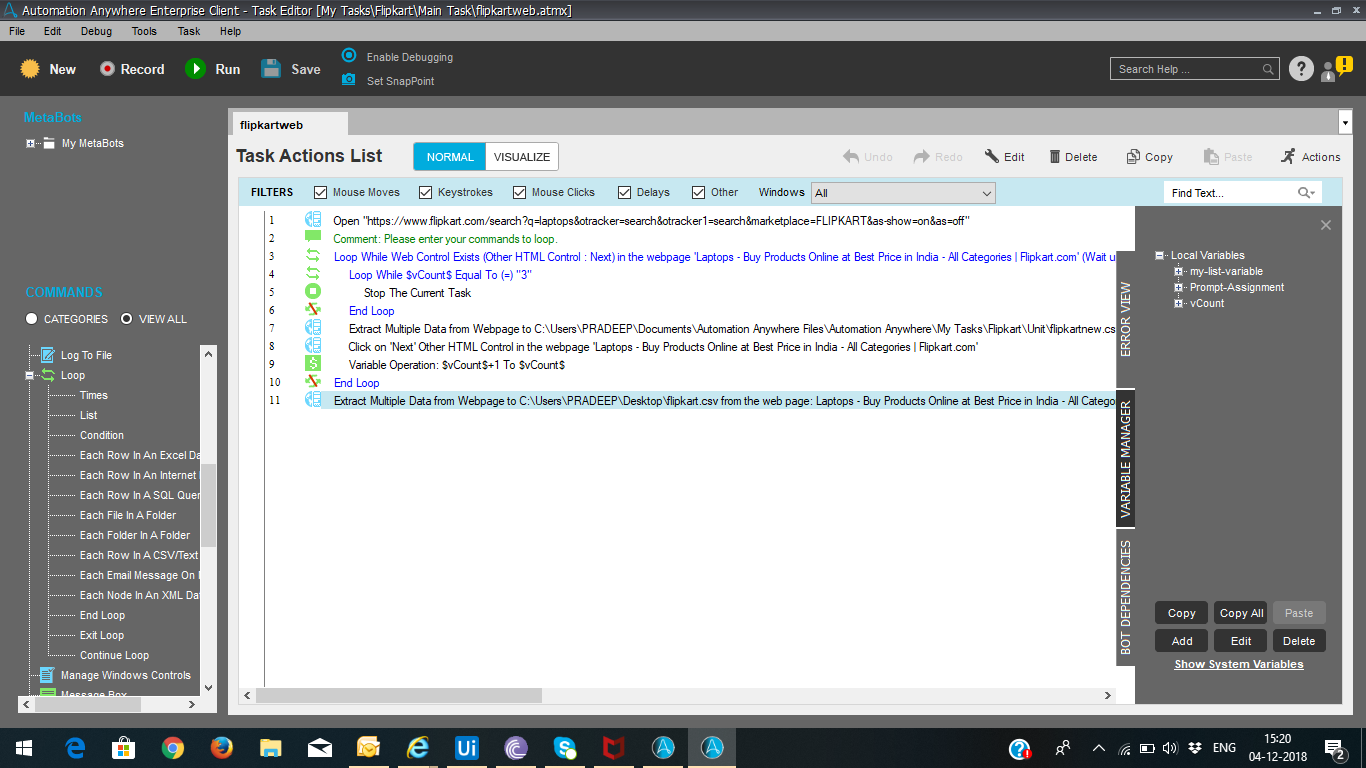Save the task using the Save icon
Screen dimensions: 1366x768
271,69
